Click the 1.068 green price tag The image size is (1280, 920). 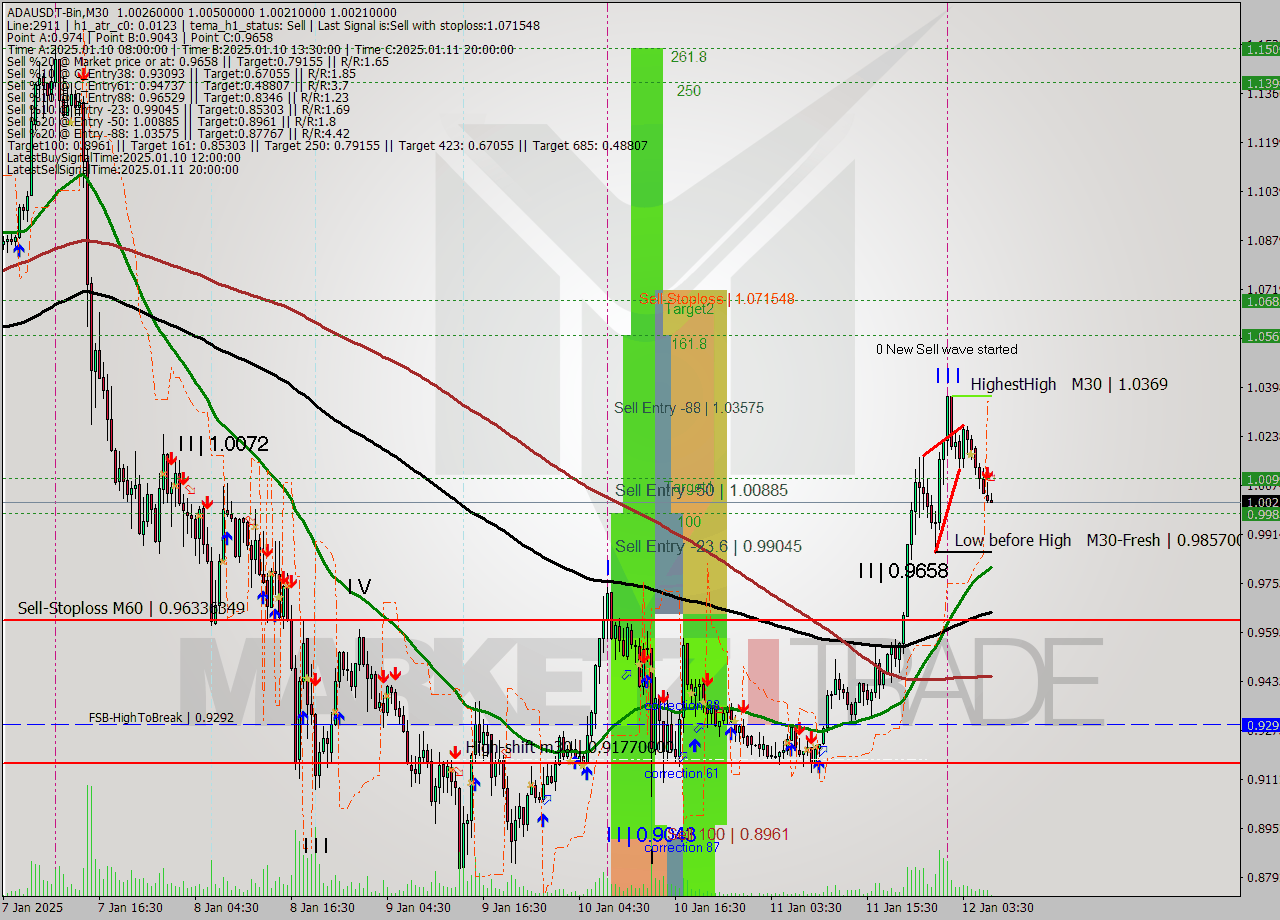[1260, 300]
